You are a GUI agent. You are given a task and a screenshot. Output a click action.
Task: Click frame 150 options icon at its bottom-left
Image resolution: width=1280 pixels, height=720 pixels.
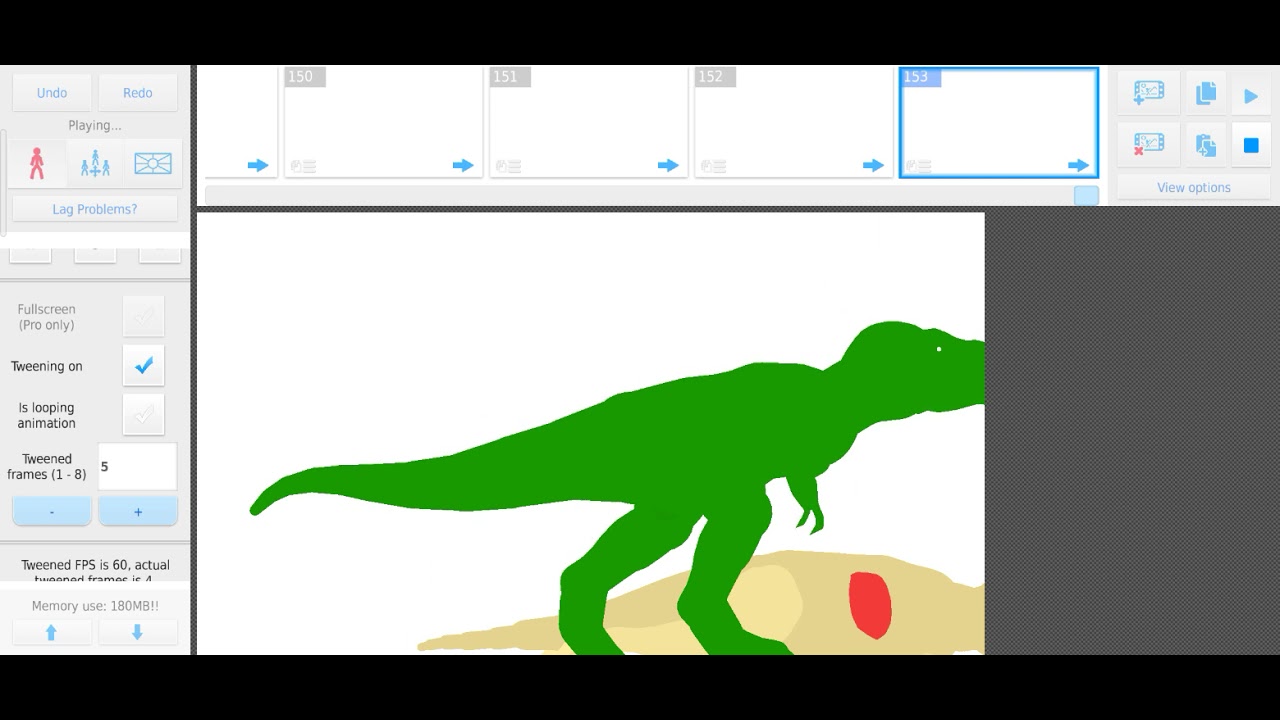tap(303, 166)
